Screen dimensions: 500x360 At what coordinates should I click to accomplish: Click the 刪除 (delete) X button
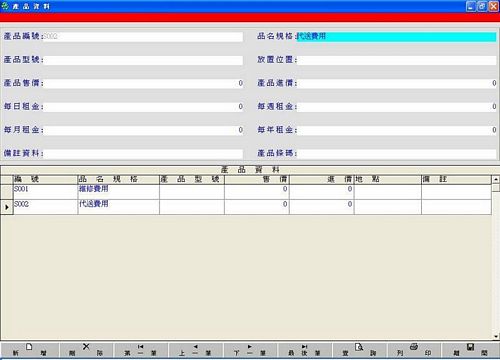pos(86,350)
